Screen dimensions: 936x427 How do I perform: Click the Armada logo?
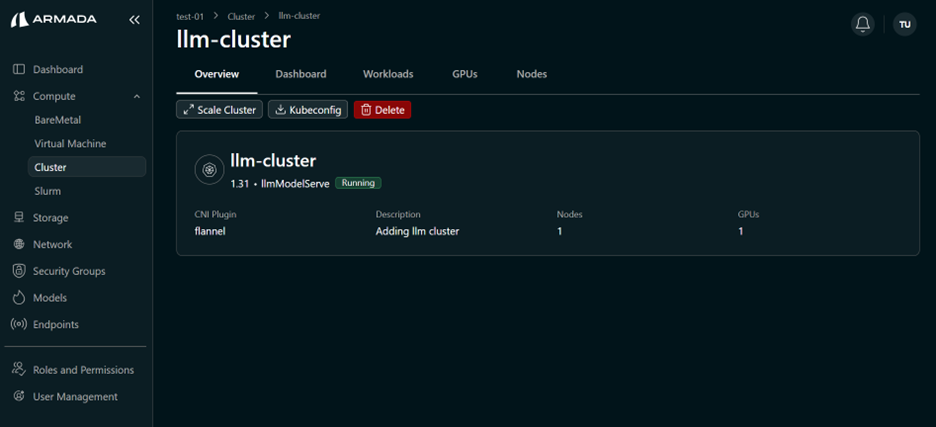[x=53, y=20]
